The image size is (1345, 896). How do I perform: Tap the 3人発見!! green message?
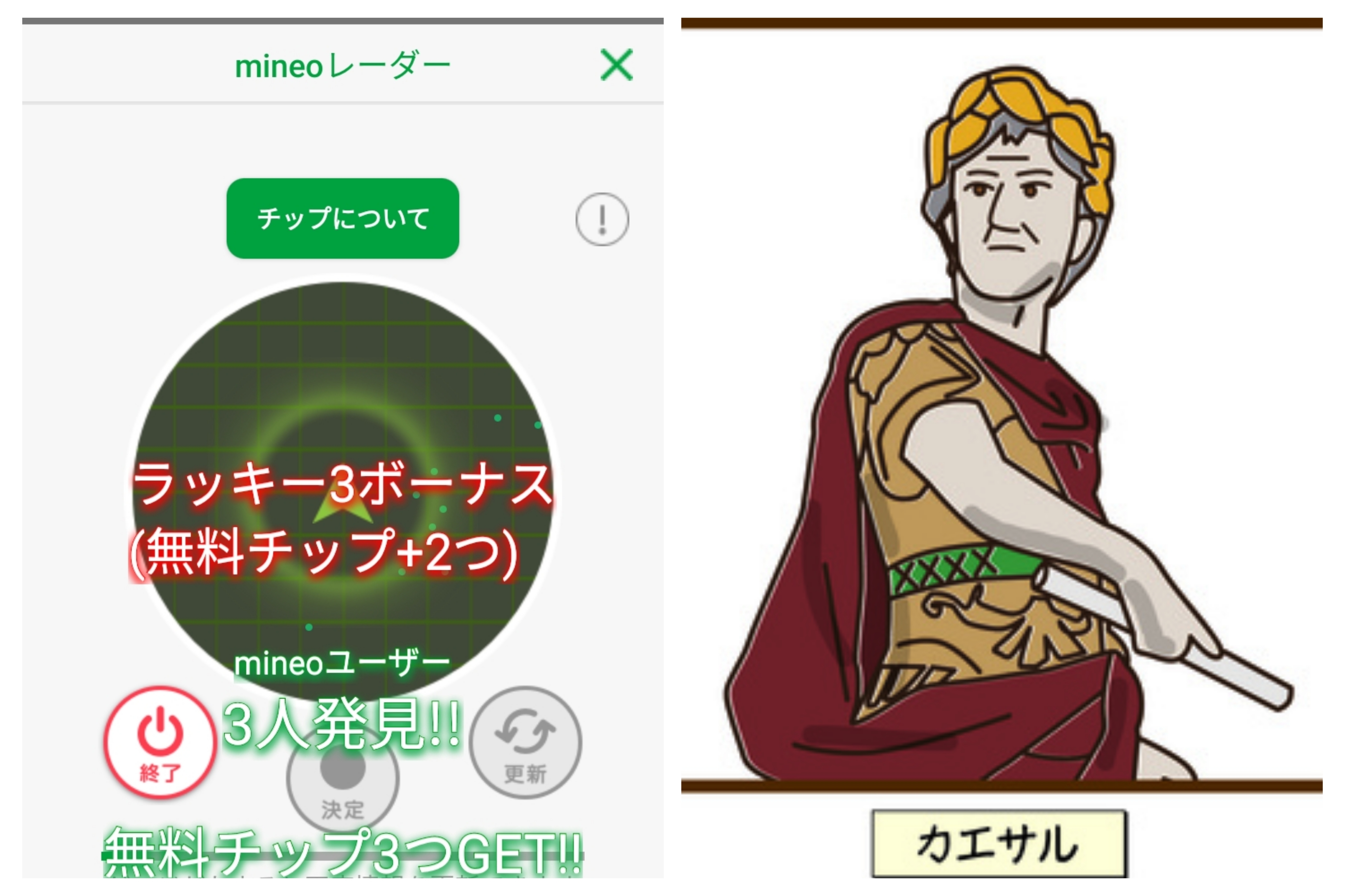[341, 725]
